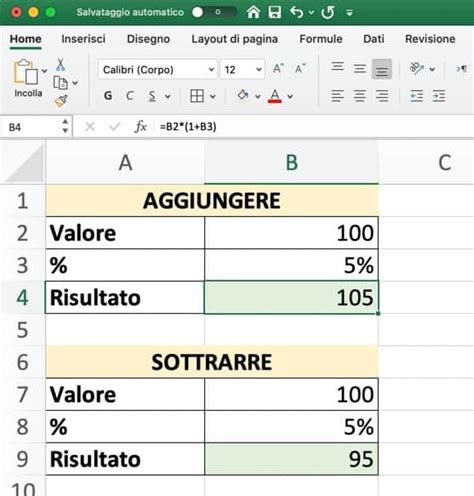Redo the last action
This screenshot has height=496, width=474.
pos(328,12)
